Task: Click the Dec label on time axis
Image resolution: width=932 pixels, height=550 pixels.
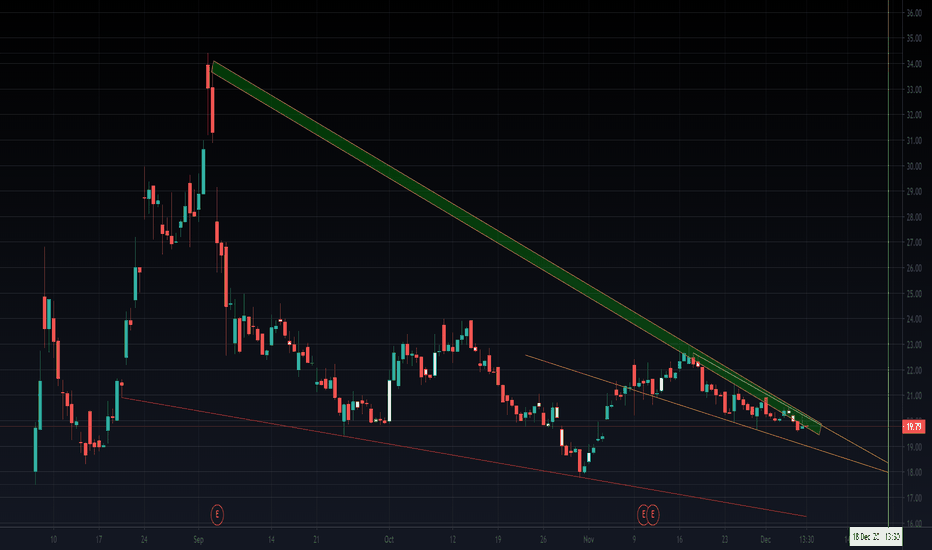Action: [x=766, y=540]
